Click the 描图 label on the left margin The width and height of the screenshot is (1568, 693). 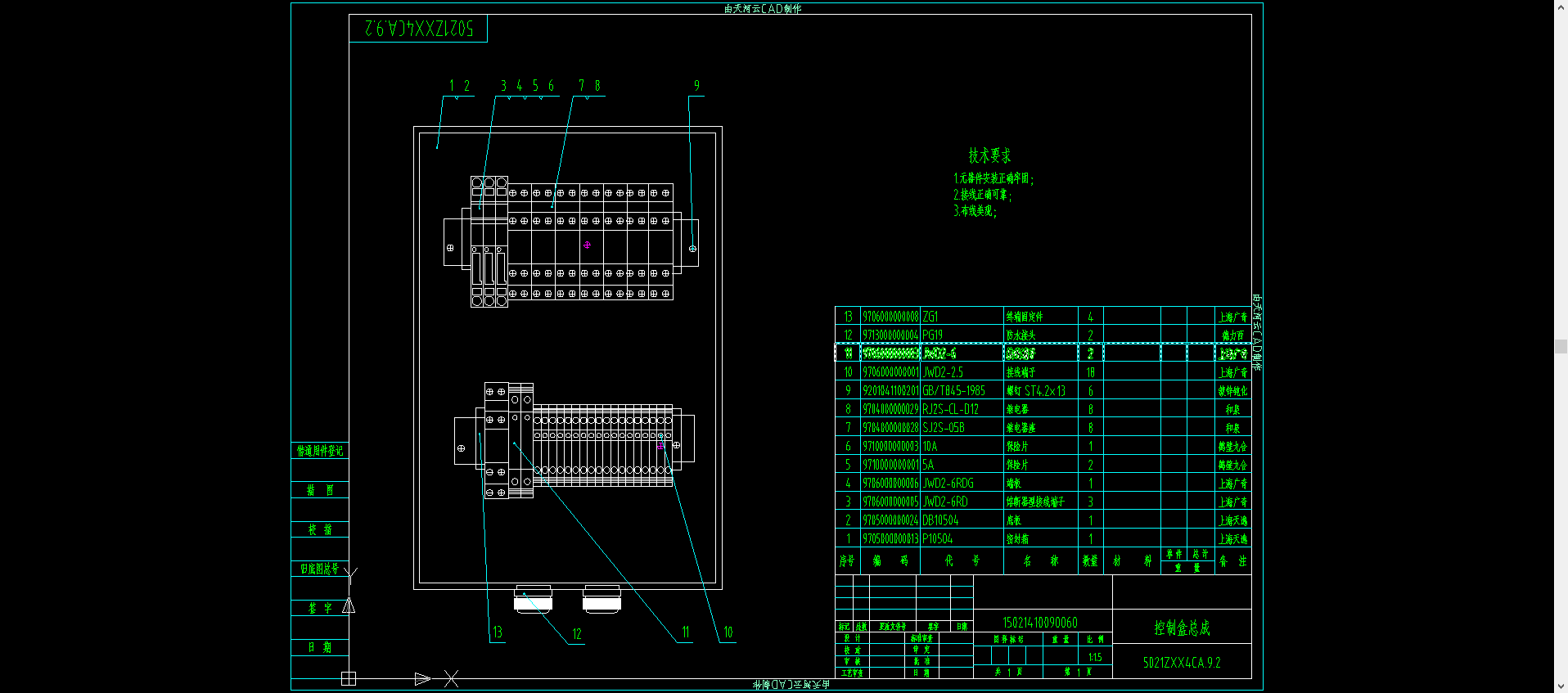click(320, 490)
